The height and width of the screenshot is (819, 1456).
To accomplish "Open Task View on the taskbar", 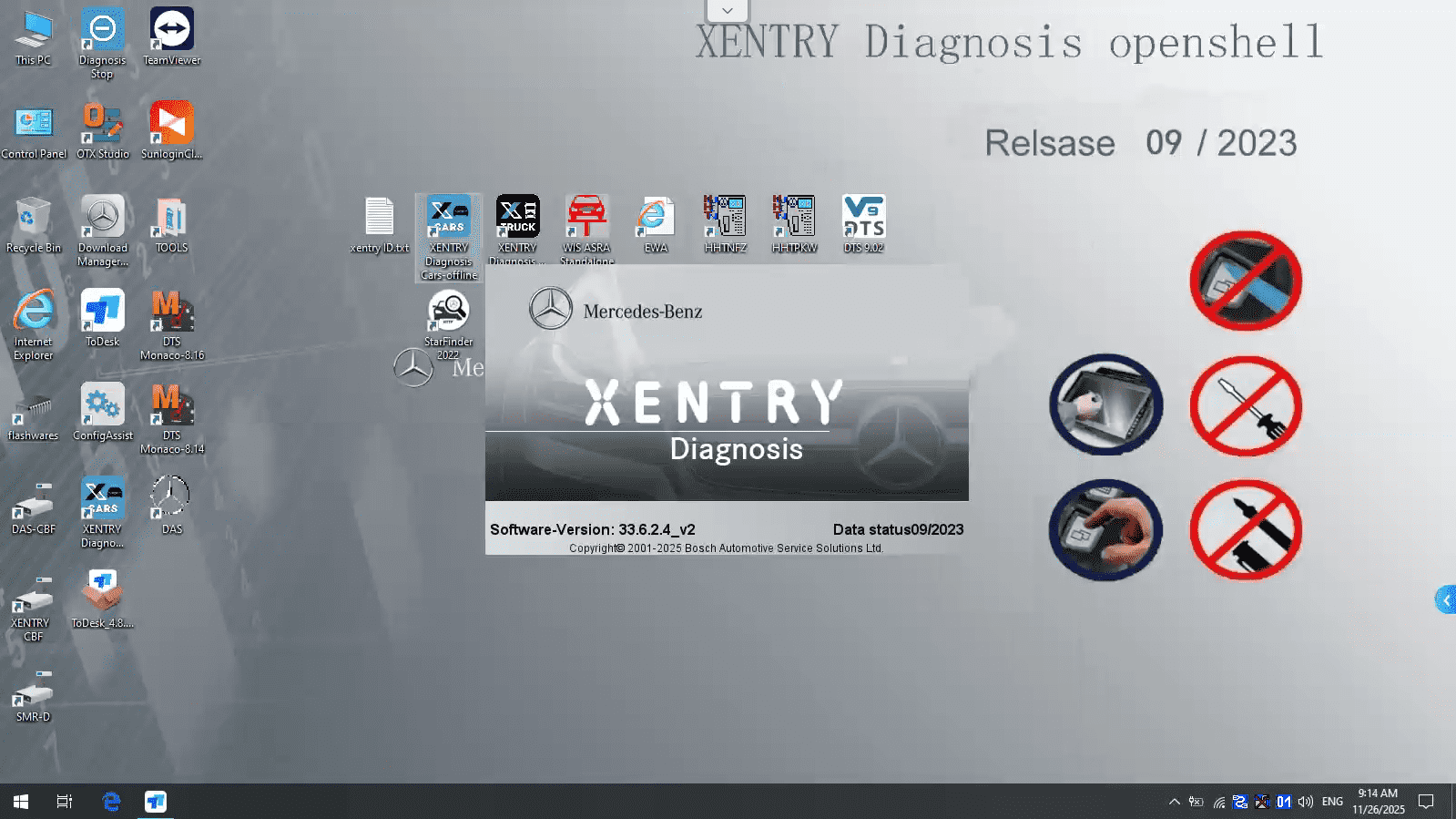I will coord(65,802).
